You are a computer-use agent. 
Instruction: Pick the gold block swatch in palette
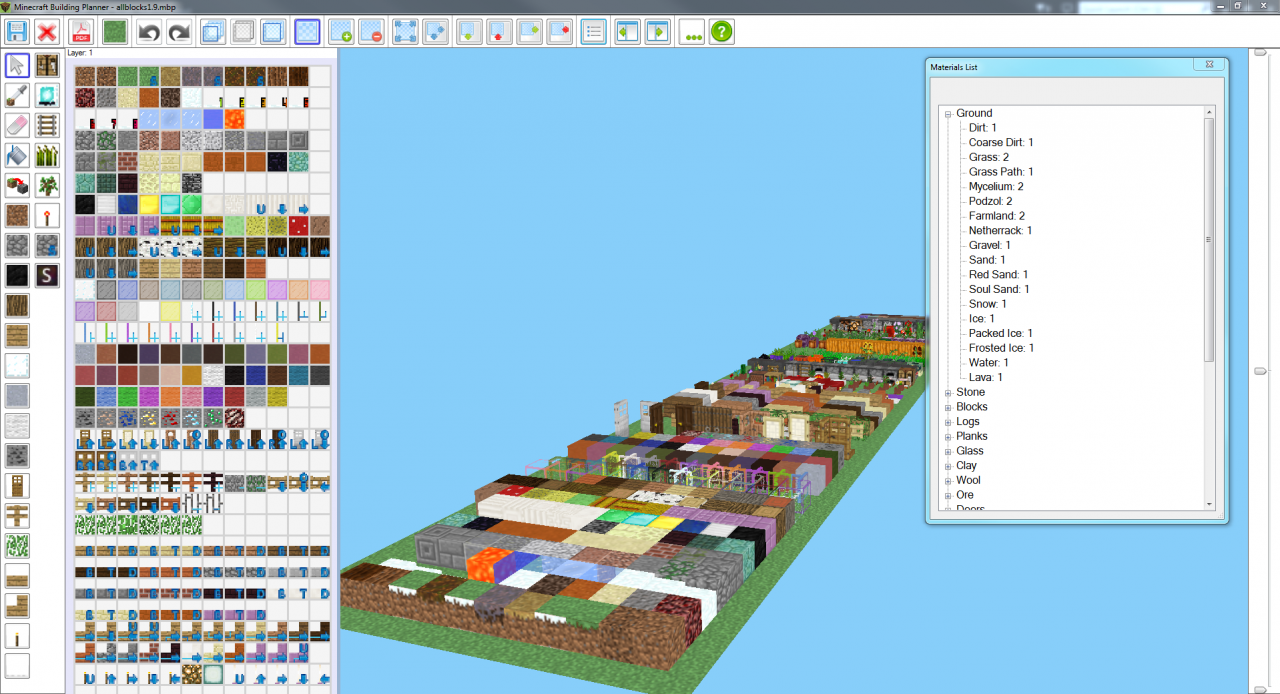(x=148, y=205)
